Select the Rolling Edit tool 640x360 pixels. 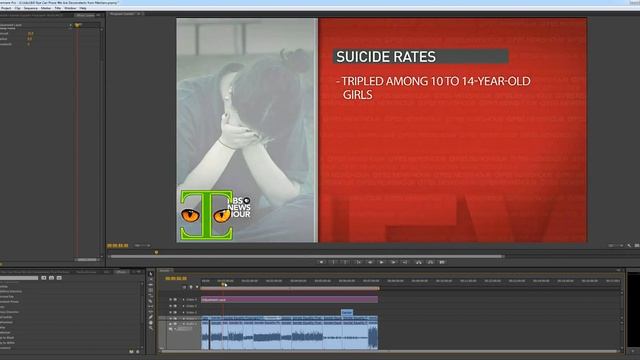(x=151, y=290)
